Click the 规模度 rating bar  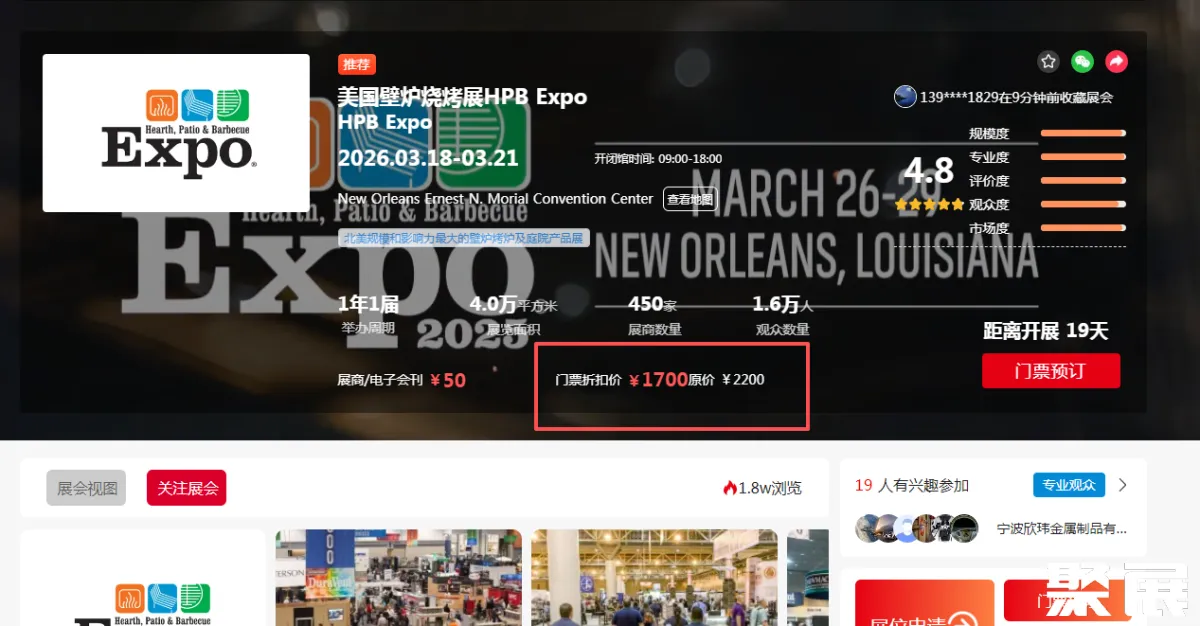click(1083, 133)
